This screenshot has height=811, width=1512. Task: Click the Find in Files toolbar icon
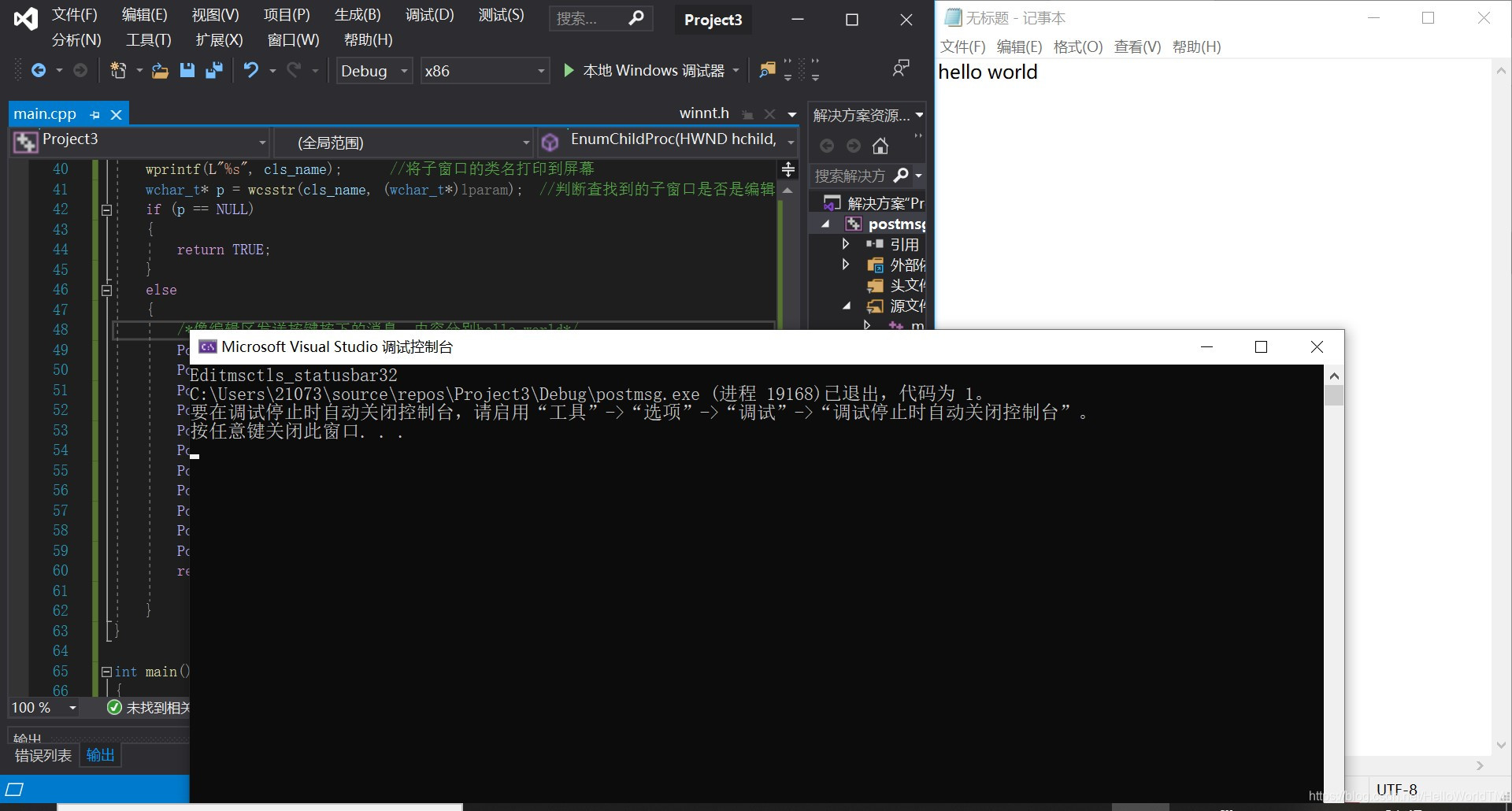click(767, 71)
